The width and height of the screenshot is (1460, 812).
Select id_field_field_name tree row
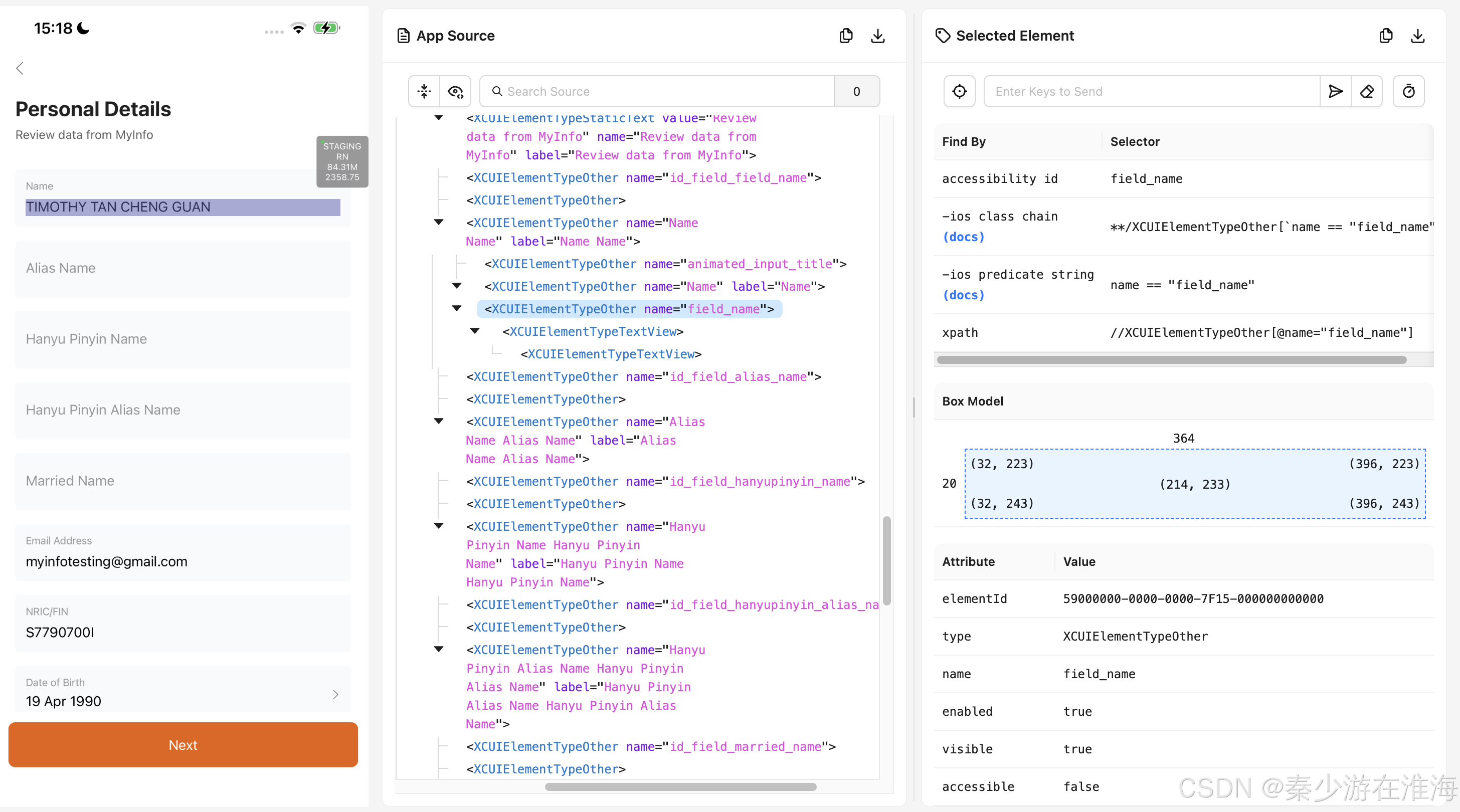point(643,178)
